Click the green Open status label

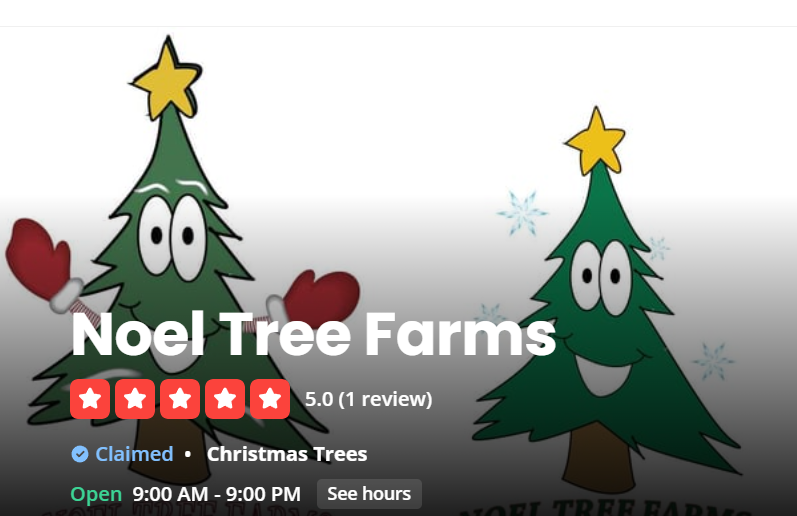point(96,494)
